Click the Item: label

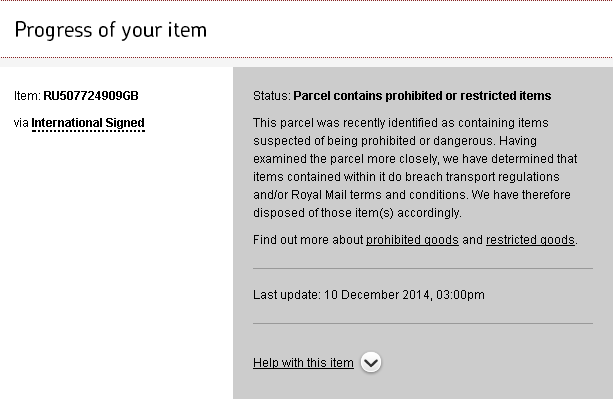click(27, 96)
